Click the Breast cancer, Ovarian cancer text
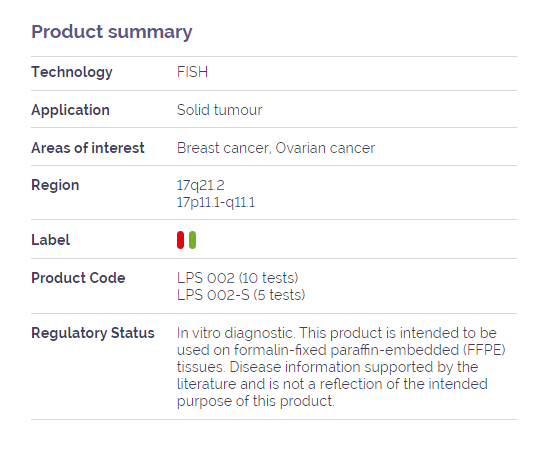The width and height of the screenshot is (533, 453). (x=276, y=148)
